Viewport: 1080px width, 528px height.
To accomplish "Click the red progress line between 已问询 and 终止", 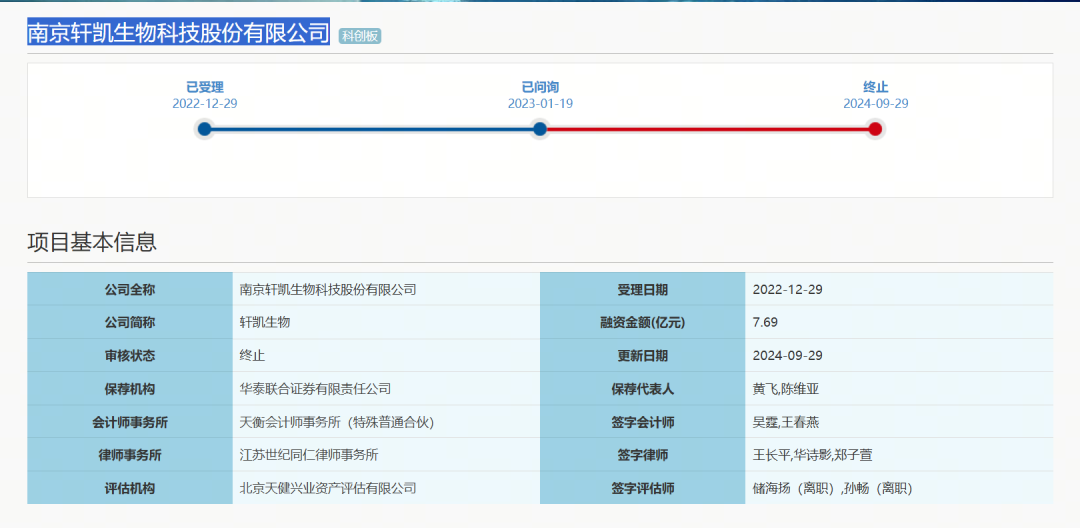I will [x=707, y=129].
